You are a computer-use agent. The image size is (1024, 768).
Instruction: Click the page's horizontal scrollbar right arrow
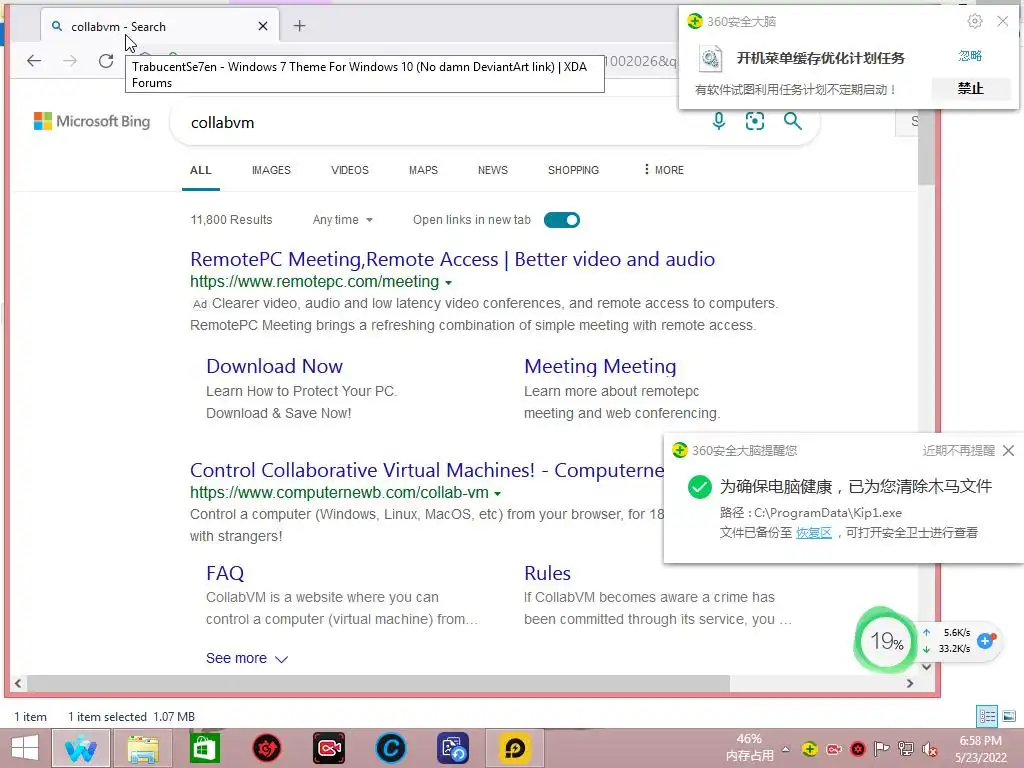click(x=910, y=683)
